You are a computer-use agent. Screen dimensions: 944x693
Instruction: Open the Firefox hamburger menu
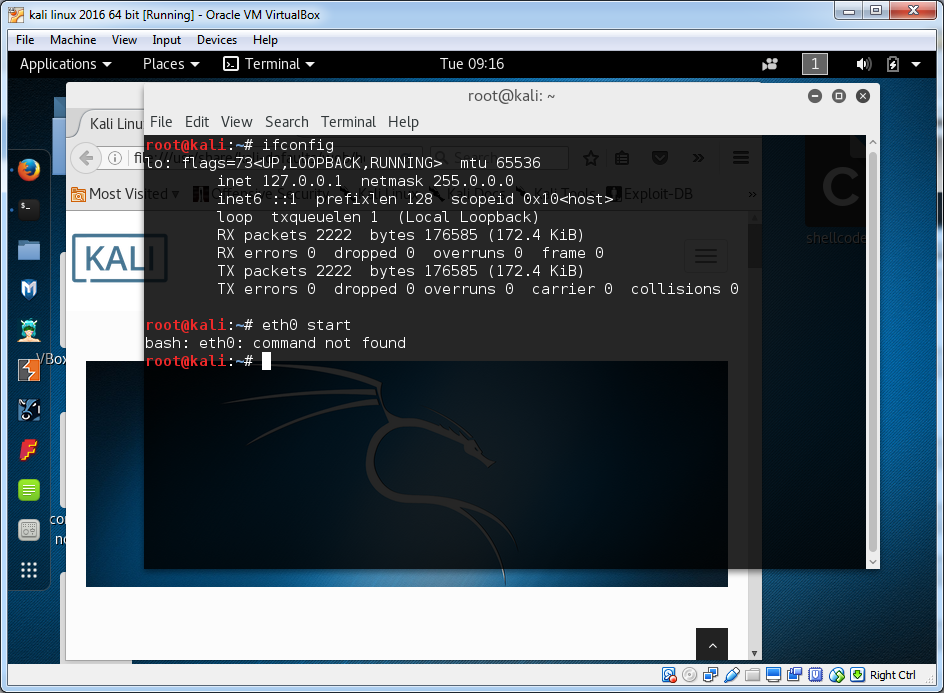click(x=741, y=158)
